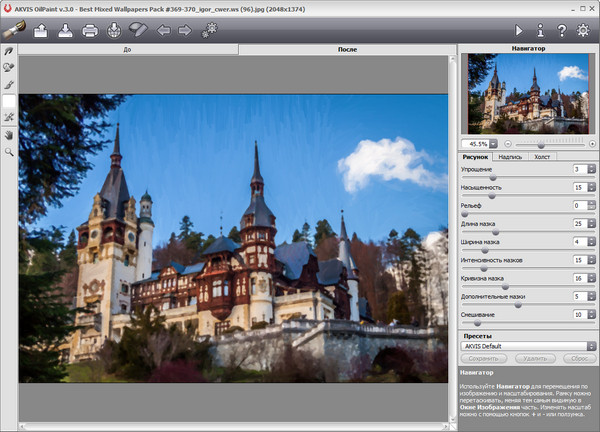Undo the last action with left arrow
Image resolution: width=600 pixels, height=432 pixels.
(163, 30)
